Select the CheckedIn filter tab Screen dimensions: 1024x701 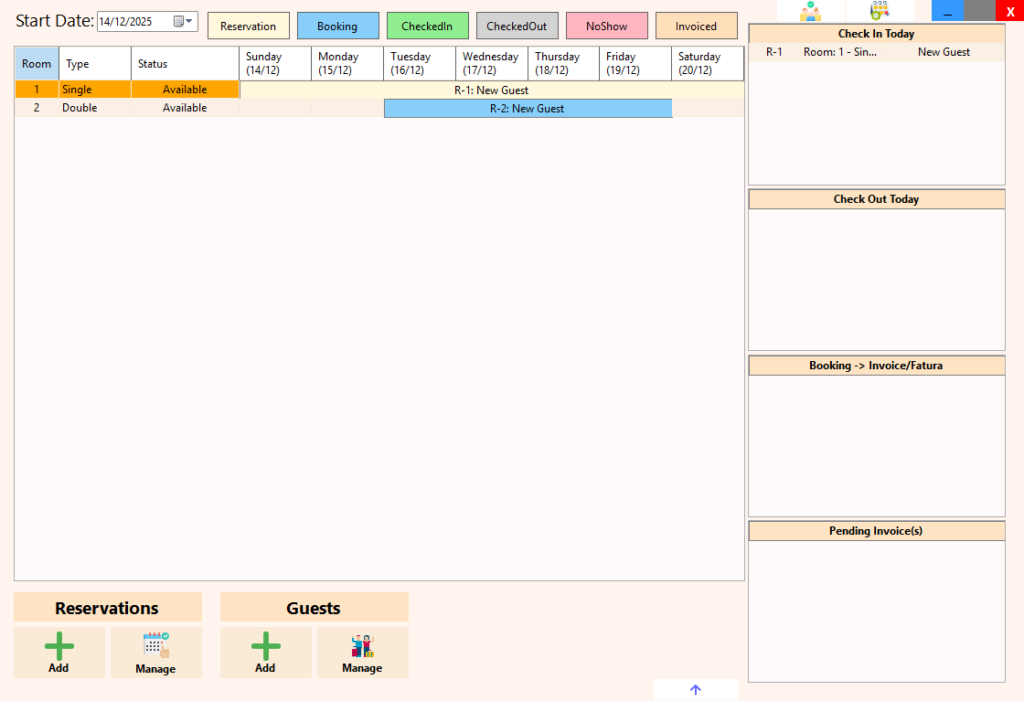[427, 26]
